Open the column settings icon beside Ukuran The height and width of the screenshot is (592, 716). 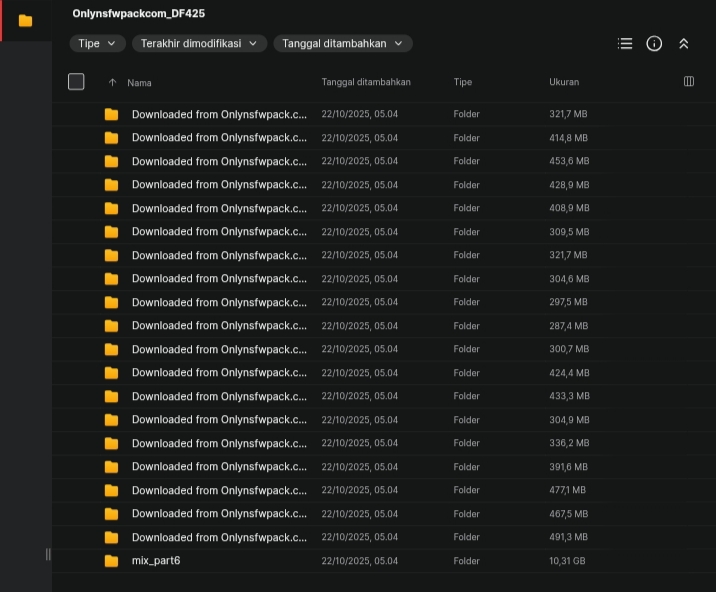[x=689, y=82]
